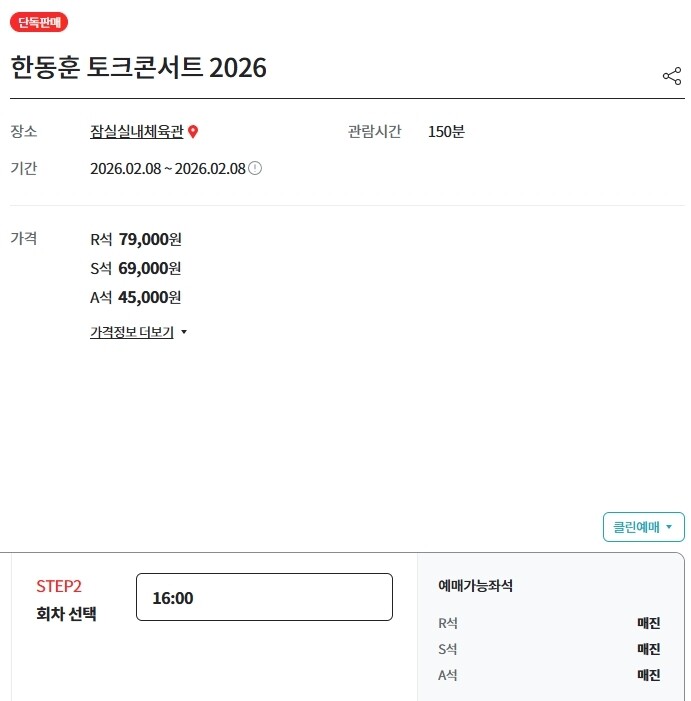691x701 pixels.
Task: Click the R석 매진 availability row
Action: 549,623
